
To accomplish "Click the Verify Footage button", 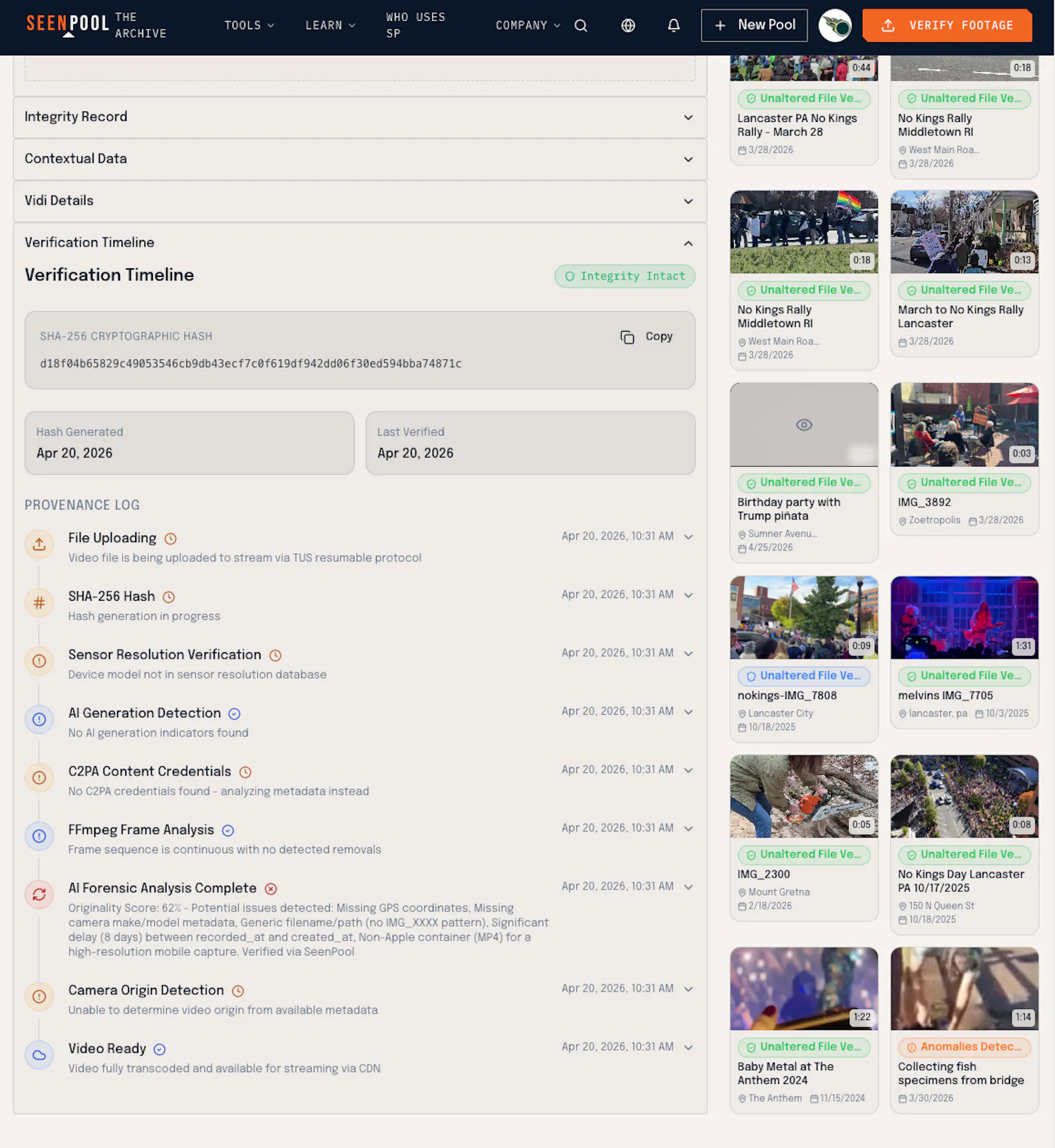I will [x=947, y=26].
